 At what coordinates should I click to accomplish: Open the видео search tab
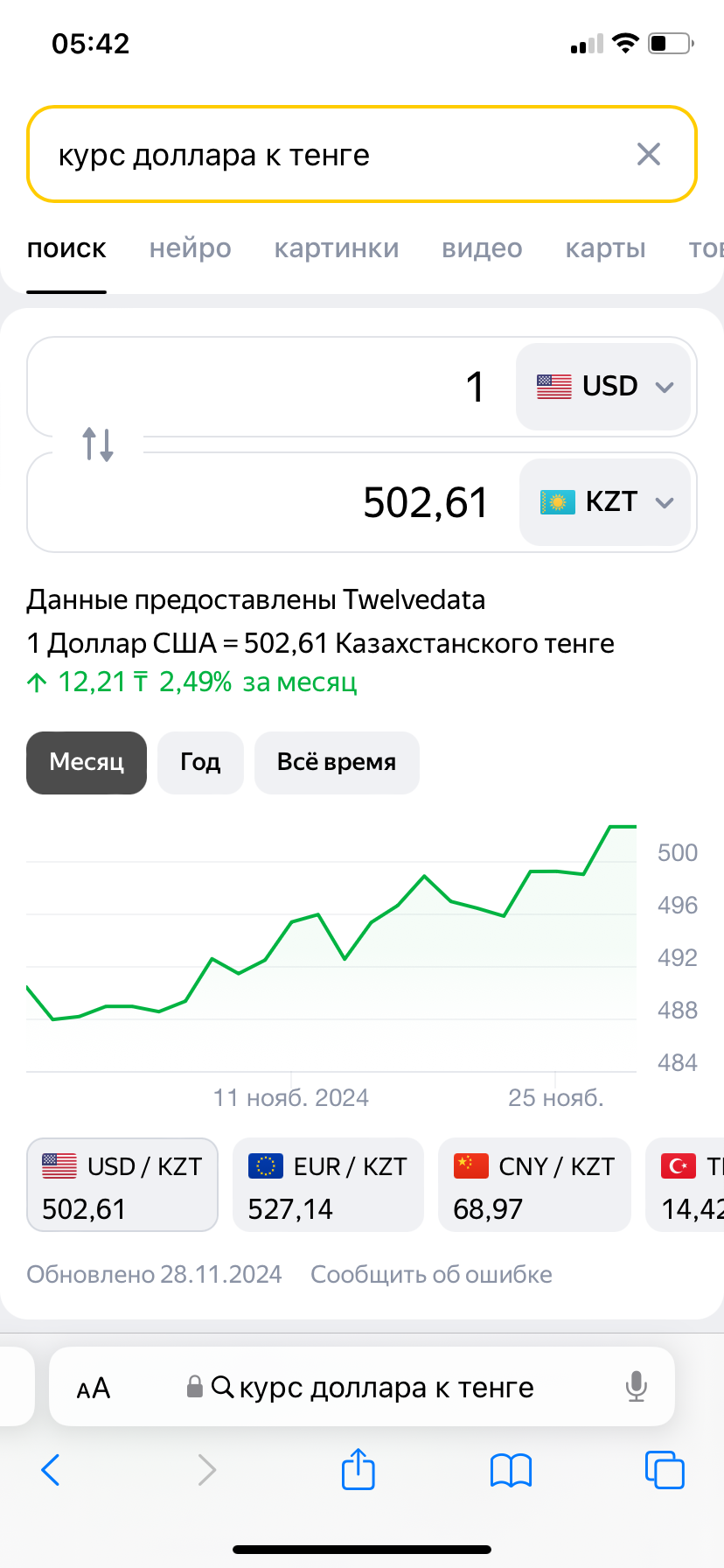482,248
